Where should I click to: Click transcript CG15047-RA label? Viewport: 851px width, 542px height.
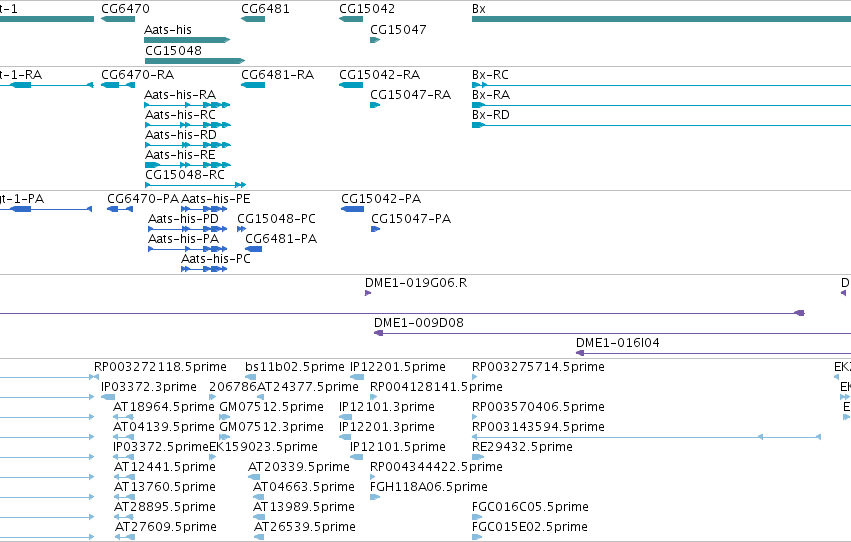coord(410,94)
